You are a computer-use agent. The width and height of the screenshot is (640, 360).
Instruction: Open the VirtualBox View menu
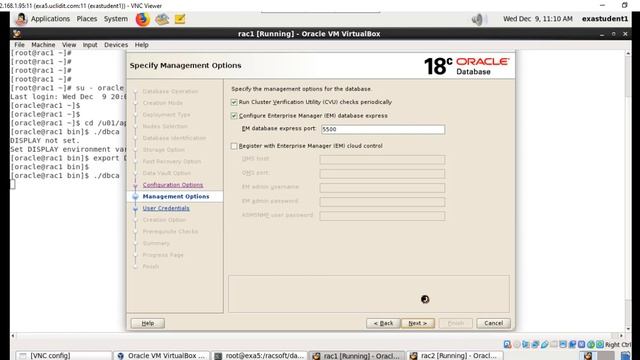click(69, 45)
